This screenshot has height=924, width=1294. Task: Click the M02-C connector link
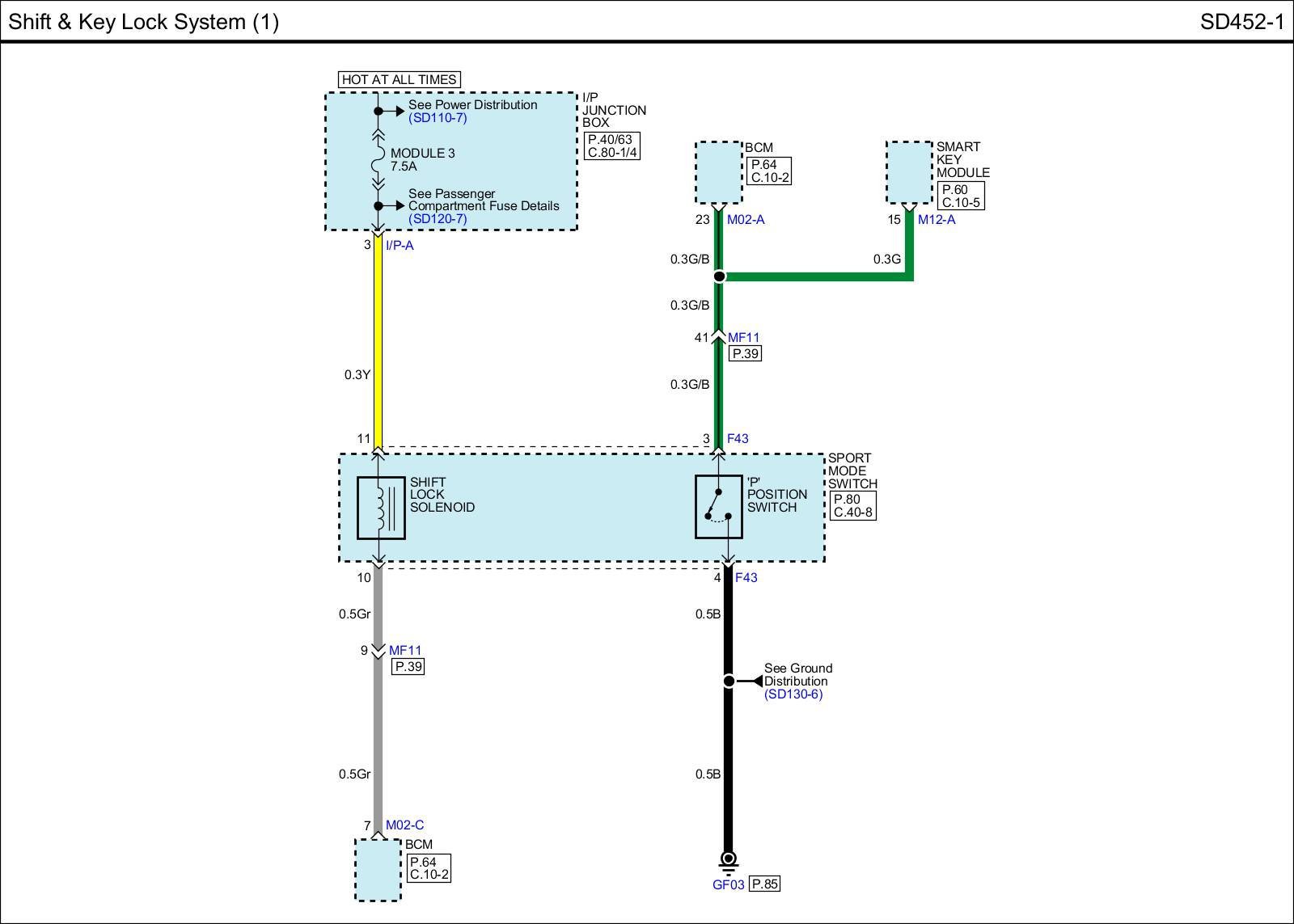[x=404, y=825]
